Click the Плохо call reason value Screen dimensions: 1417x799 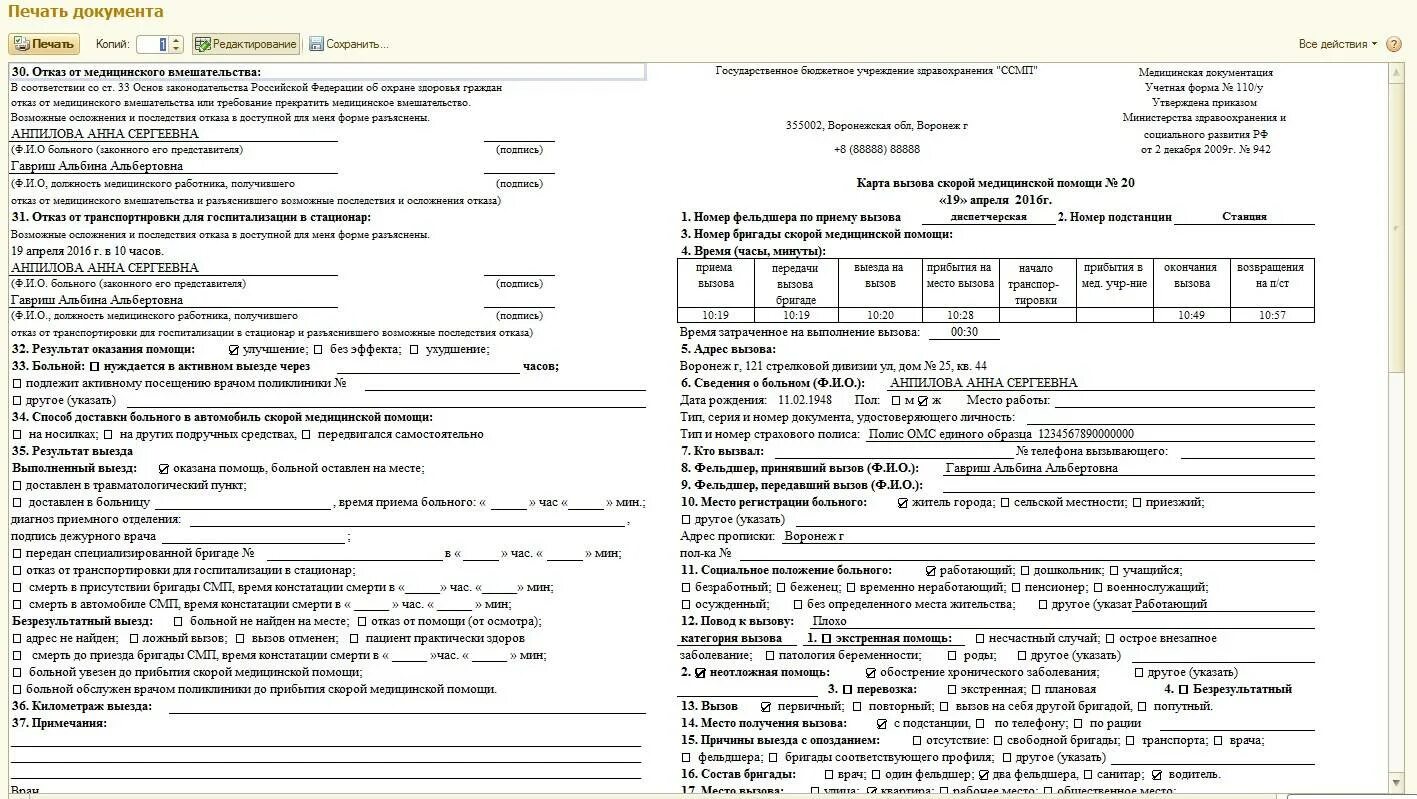pos(830,621)
